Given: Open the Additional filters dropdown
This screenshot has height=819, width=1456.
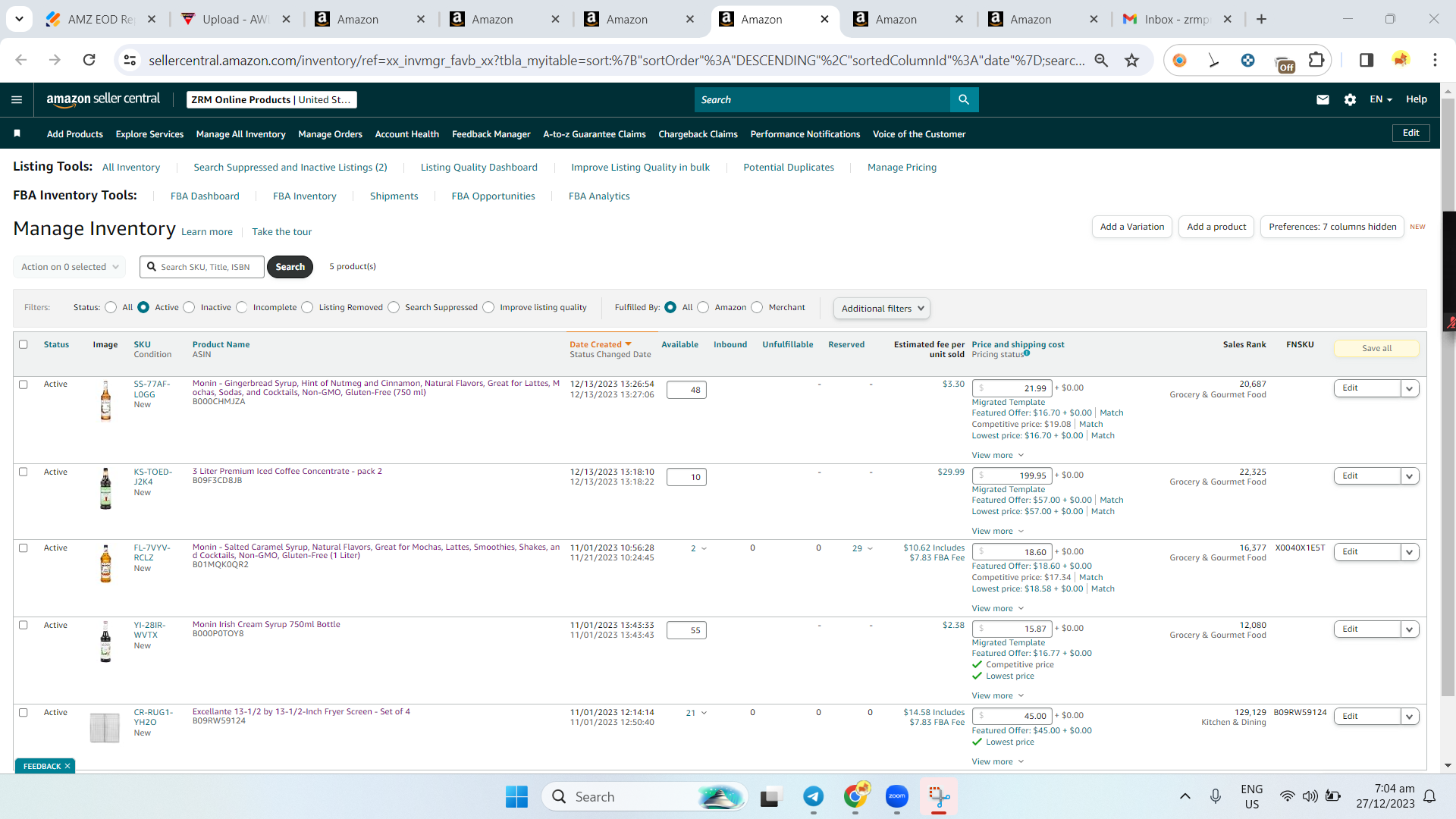Looking at the screenshot, I should coord(881,308).
